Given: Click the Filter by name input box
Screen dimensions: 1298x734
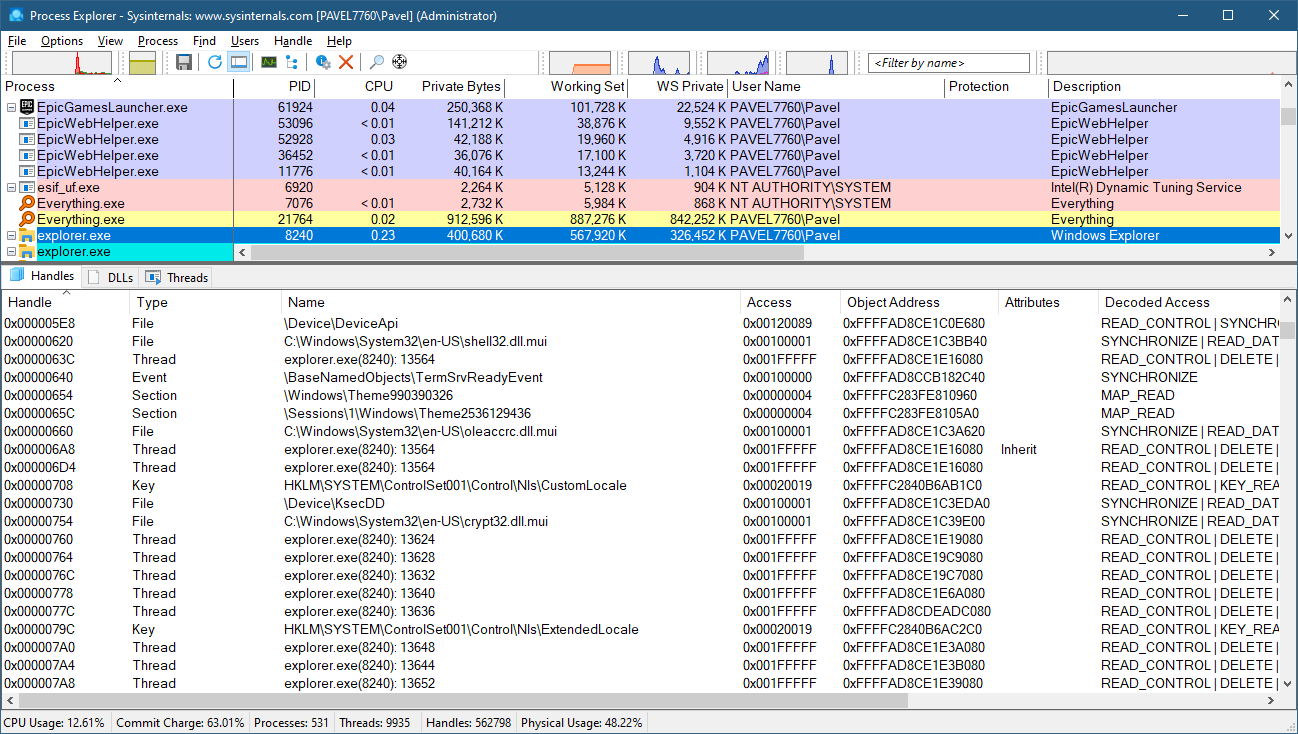Looking at the screenshot, I should click(948, 63).
